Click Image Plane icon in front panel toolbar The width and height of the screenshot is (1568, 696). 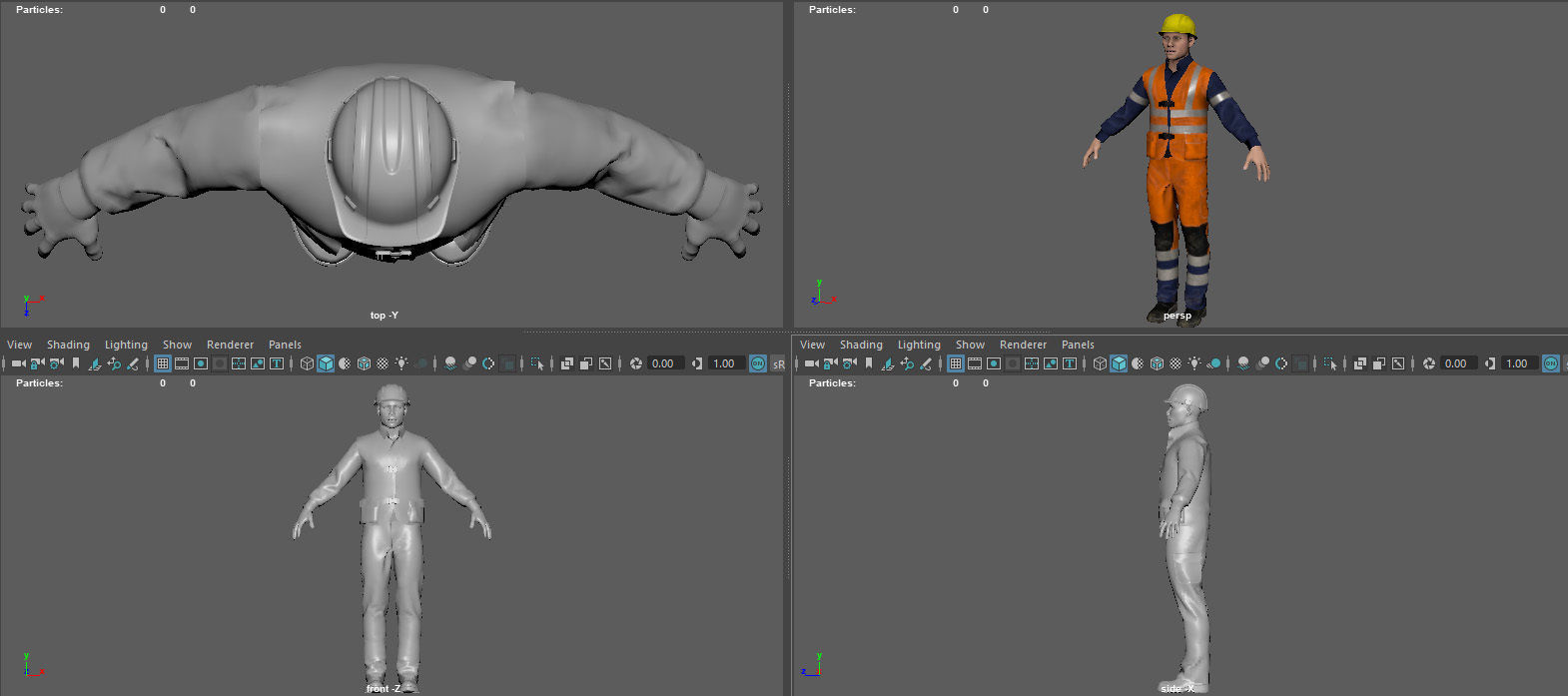pyautogui.click(x=95, y=363)
